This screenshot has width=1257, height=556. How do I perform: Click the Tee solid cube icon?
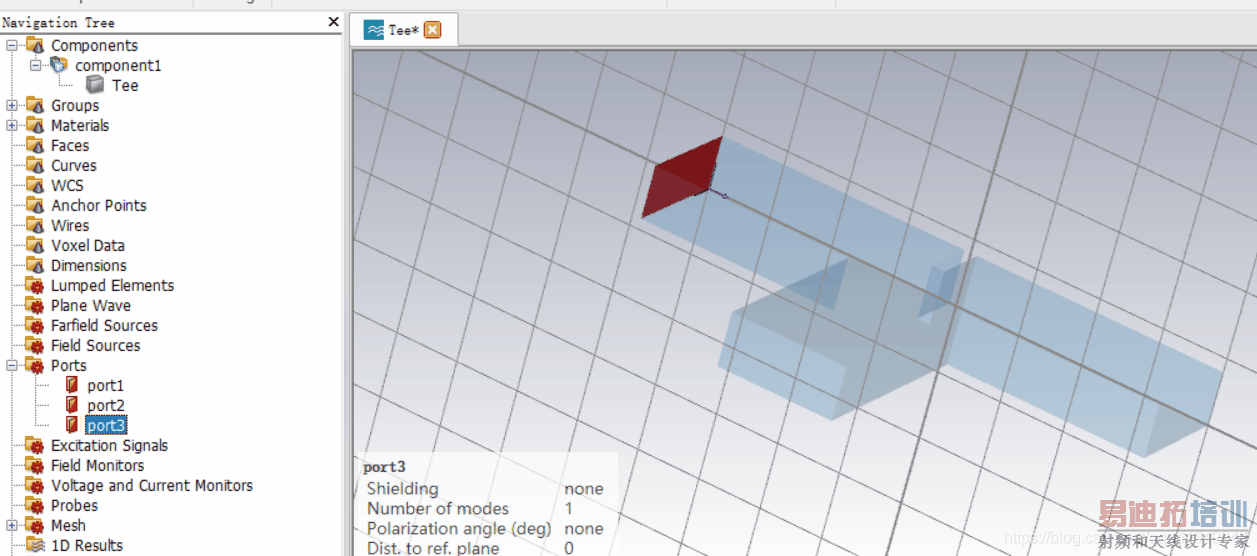[x=95, y=85]
